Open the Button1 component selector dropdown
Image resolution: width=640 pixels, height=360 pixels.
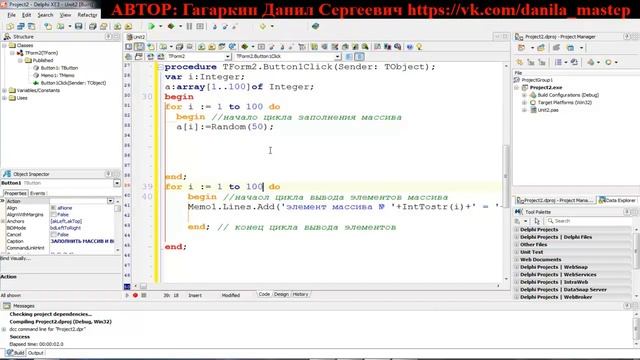[117, 183]
